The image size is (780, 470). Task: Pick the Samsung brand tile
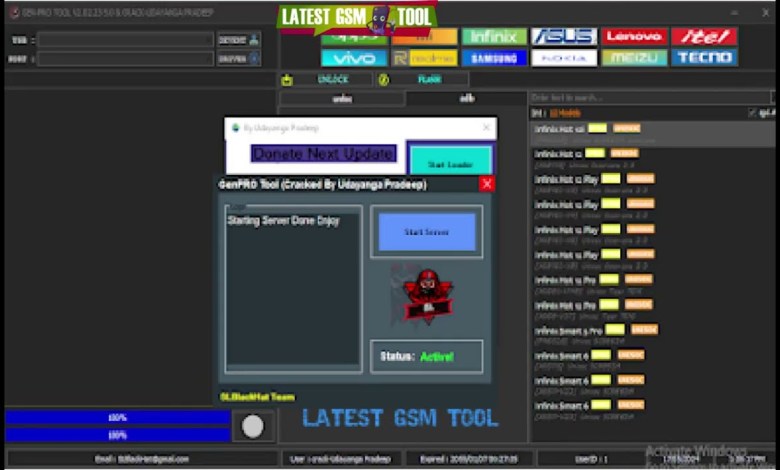pos(493,58)
